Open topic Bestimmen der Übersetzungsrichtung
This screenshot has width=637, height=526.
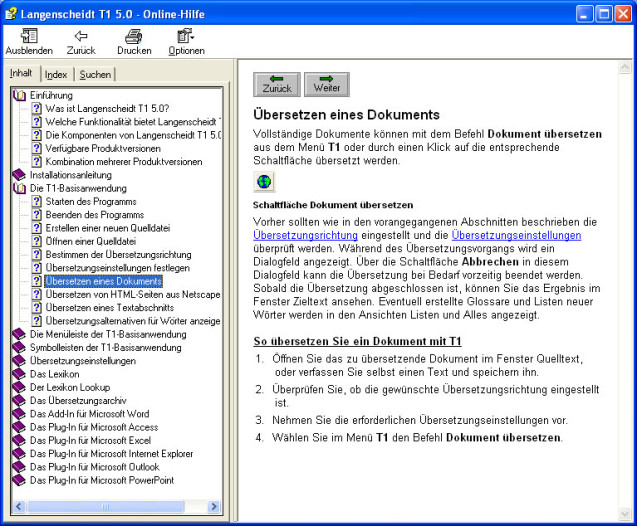pyautogui.click(x=118, y=255)
